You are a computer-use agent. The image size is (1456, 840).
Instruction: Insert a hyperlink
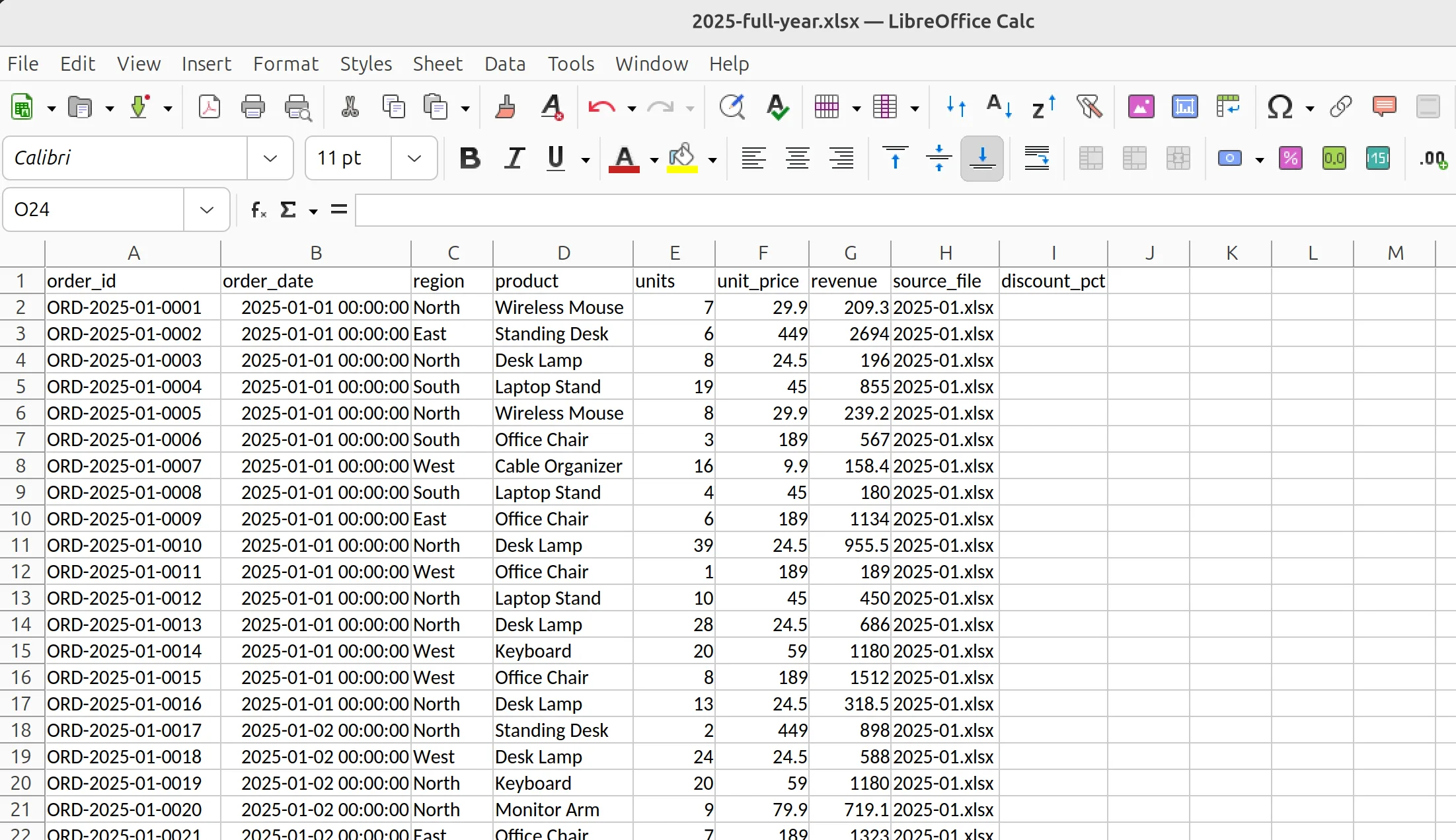pos(1340,106)
